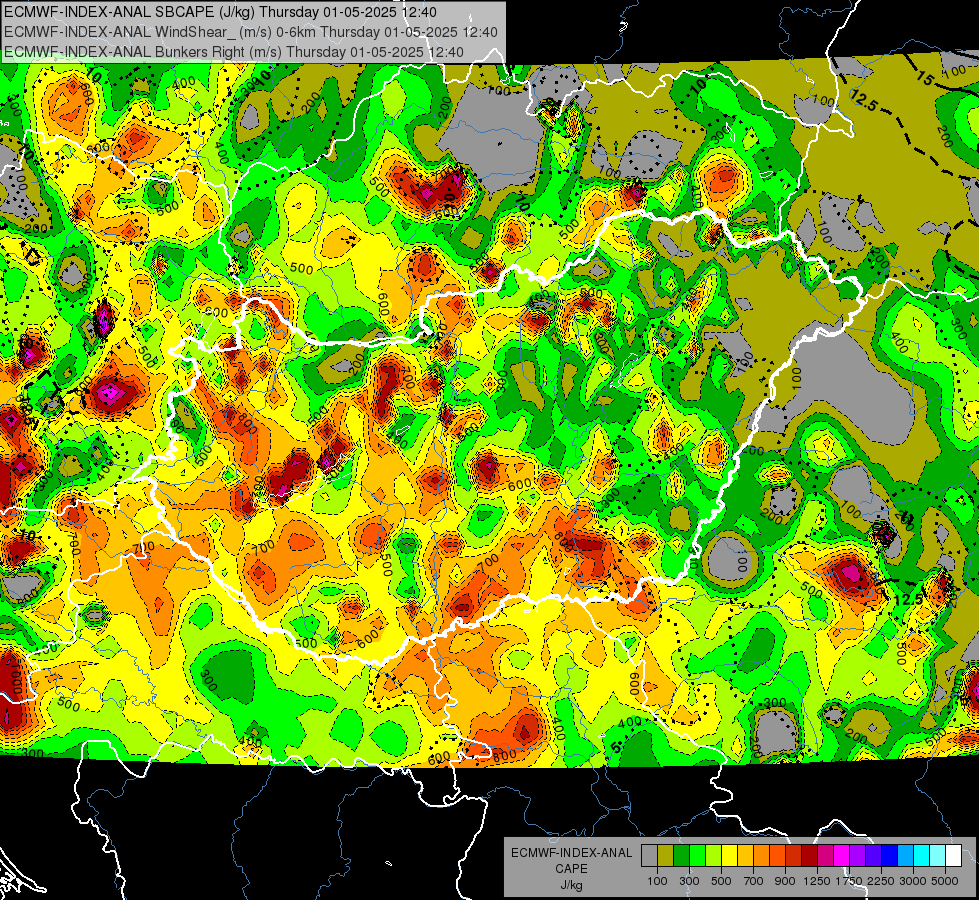Select the pure blue legend swatch
The width and height of the screenshot is (979, 900).
(890, 855)
